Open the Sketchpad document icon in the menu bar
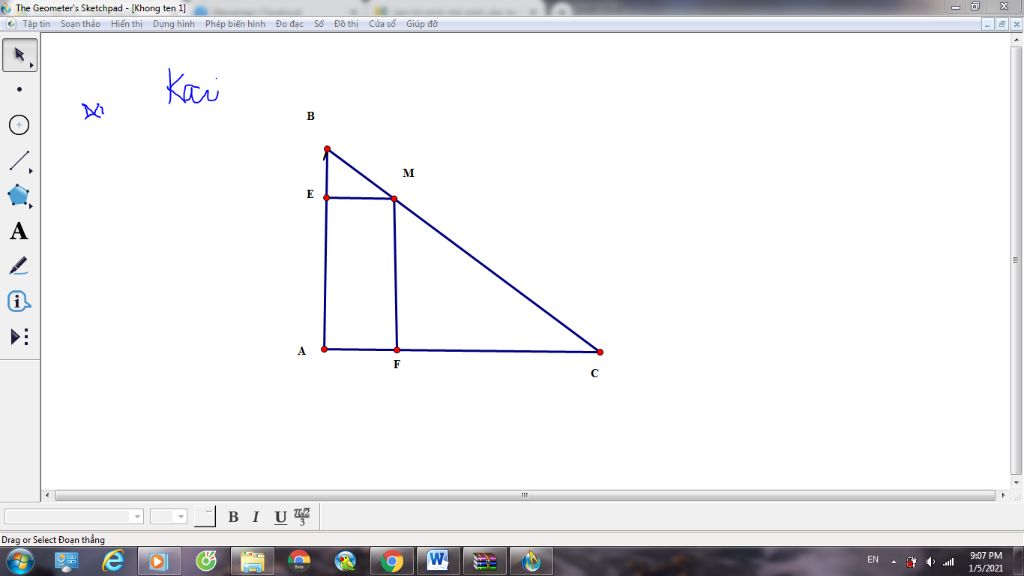 [10, 24]
